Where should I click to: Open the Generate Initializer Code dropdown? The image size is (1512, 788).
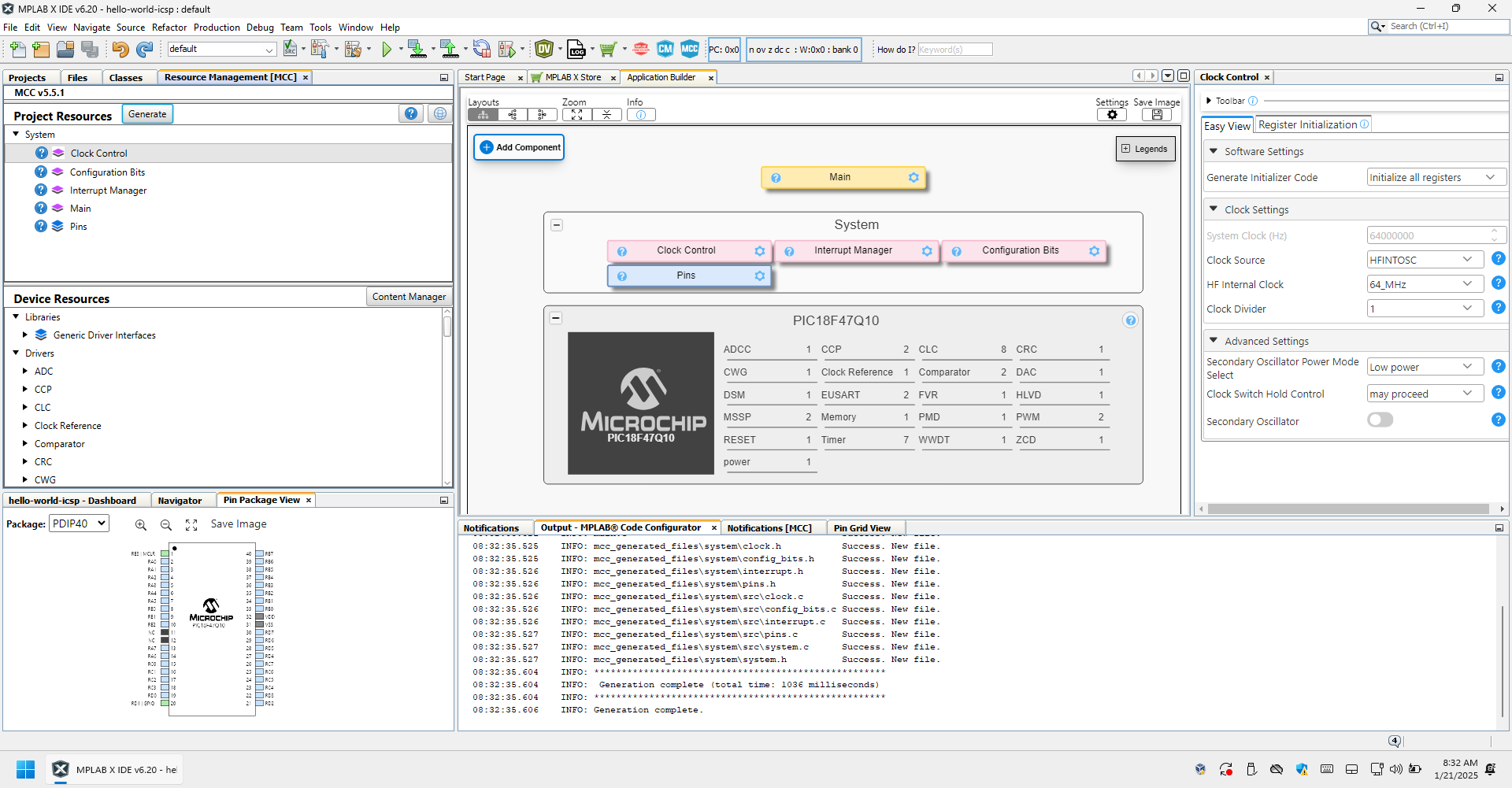[x=1436, y=178]
